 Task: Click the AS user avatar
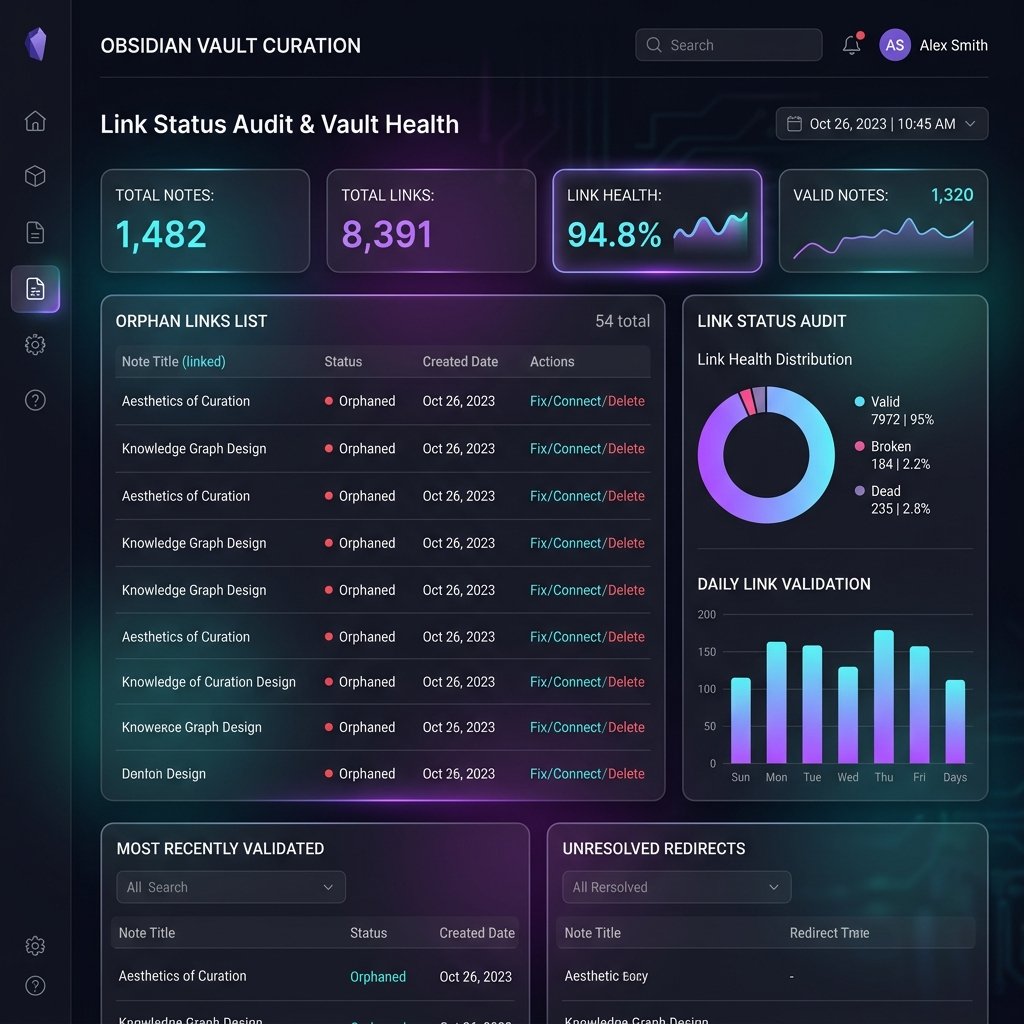(x=895, y=45)
